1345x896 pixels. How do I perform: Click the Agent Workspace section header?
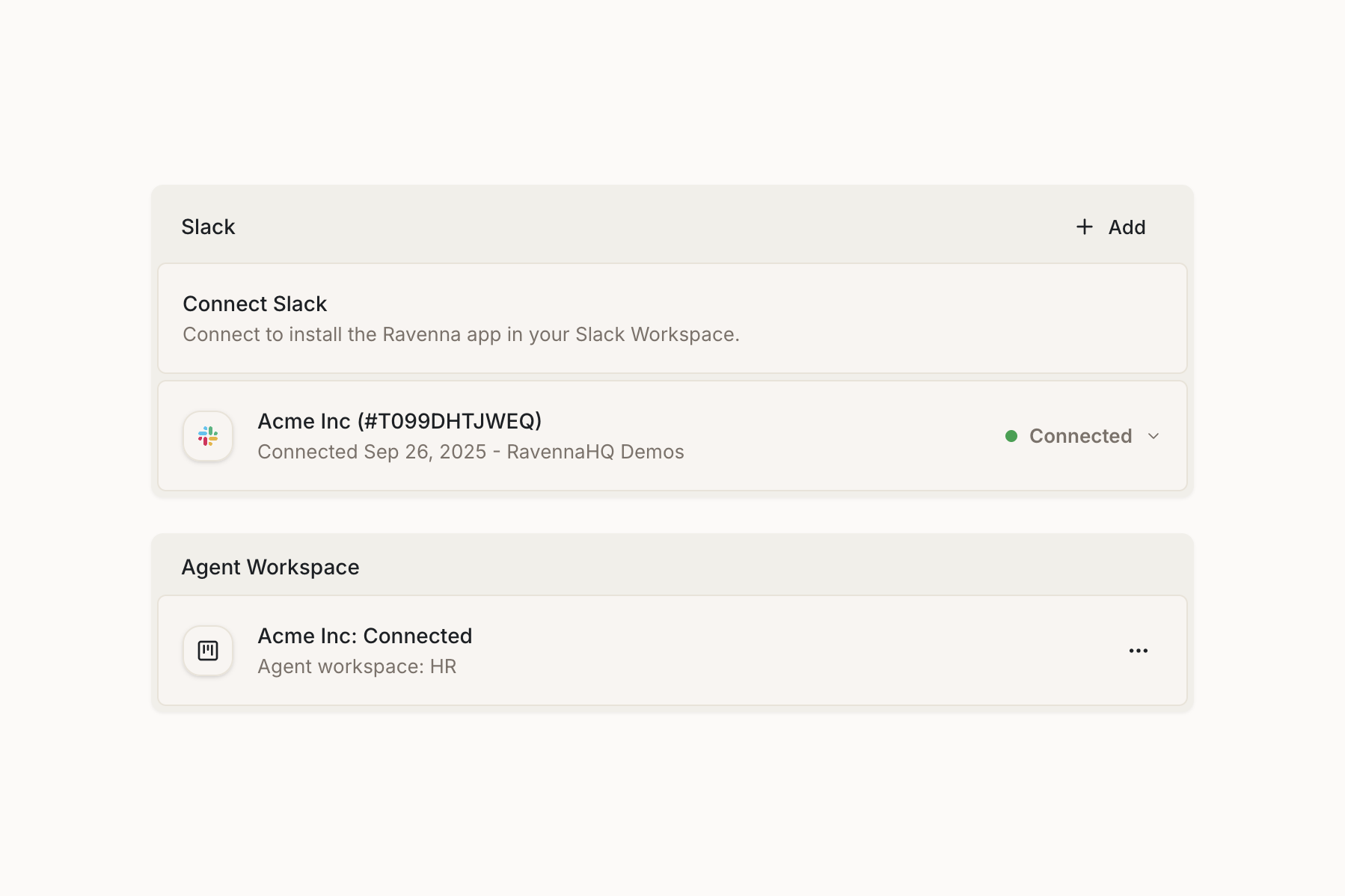click(270, 567)
